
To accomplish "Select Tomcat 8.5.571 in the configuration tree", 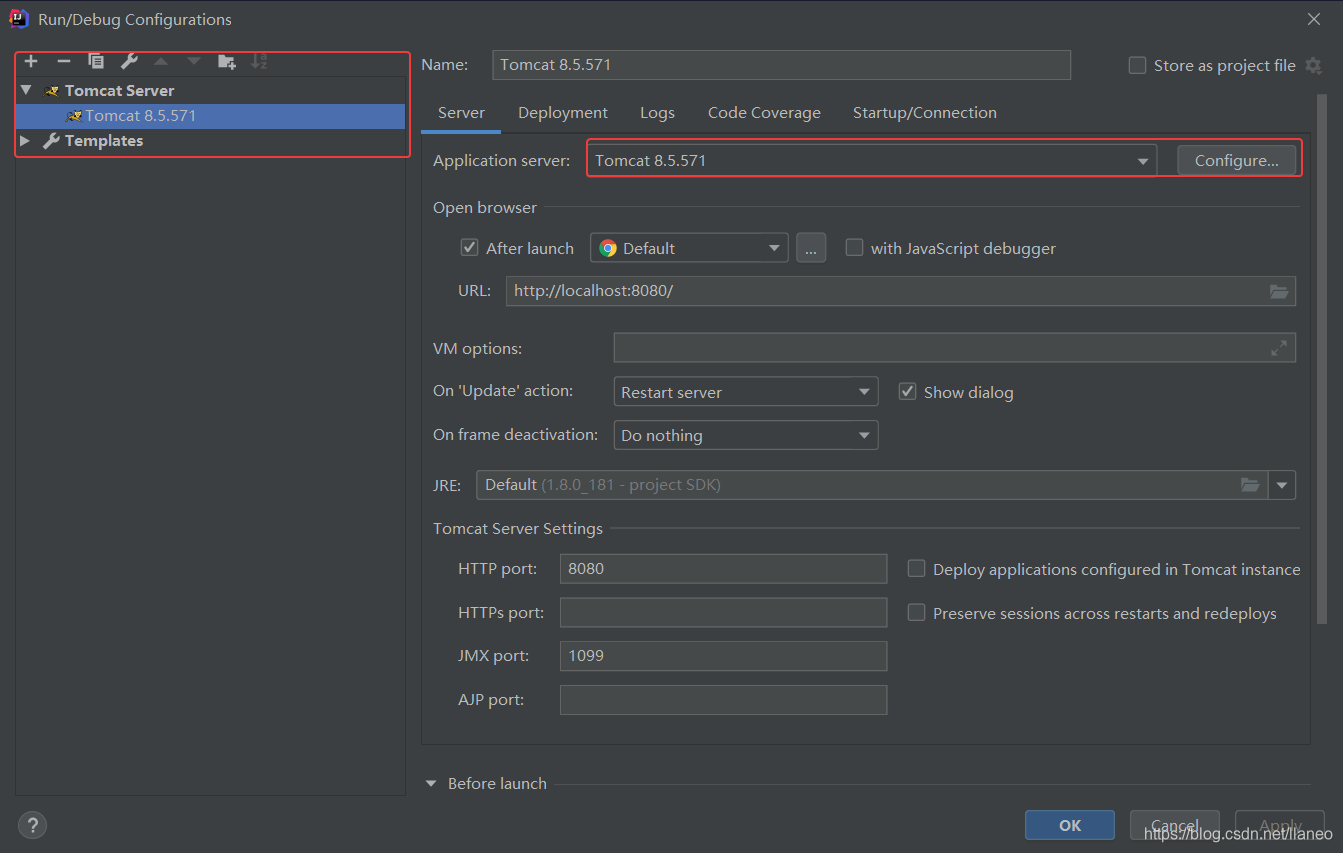I will 210,116.
